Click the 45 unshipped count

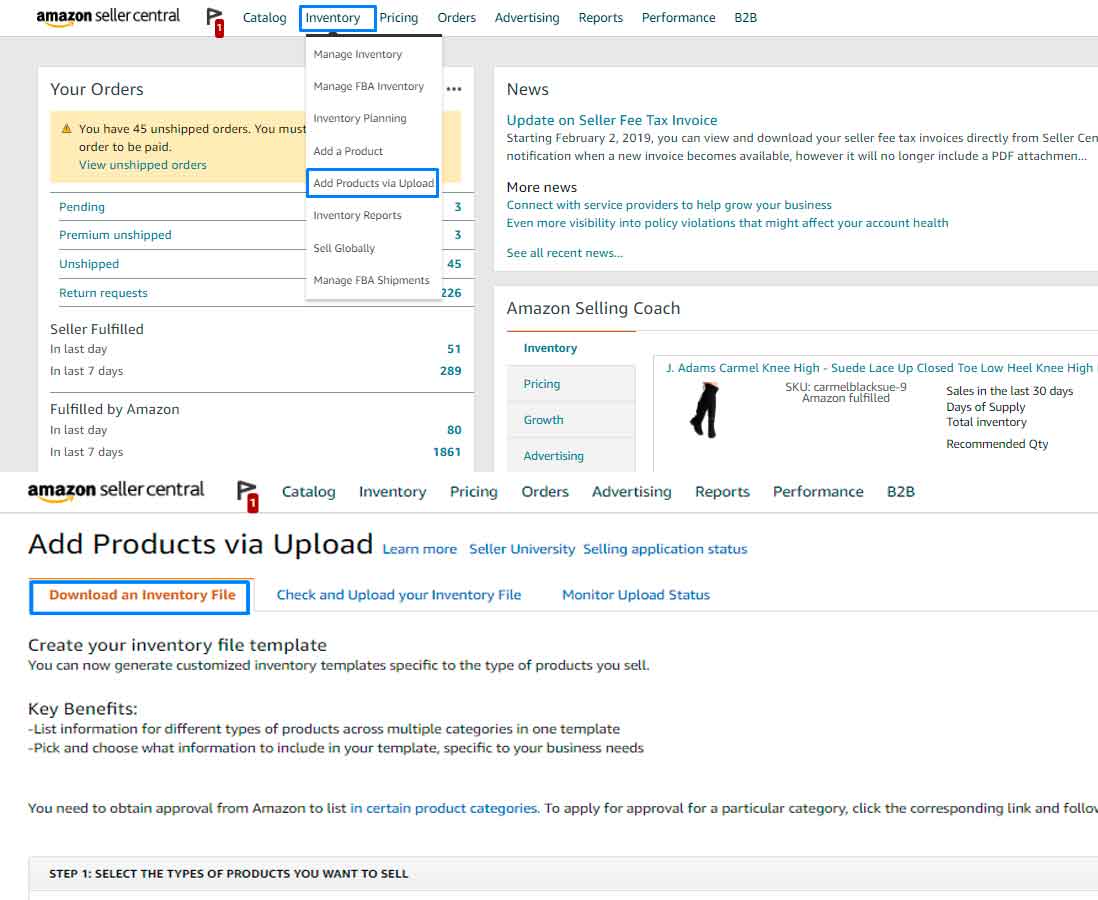pyautogui.click(x=454, y=264)
